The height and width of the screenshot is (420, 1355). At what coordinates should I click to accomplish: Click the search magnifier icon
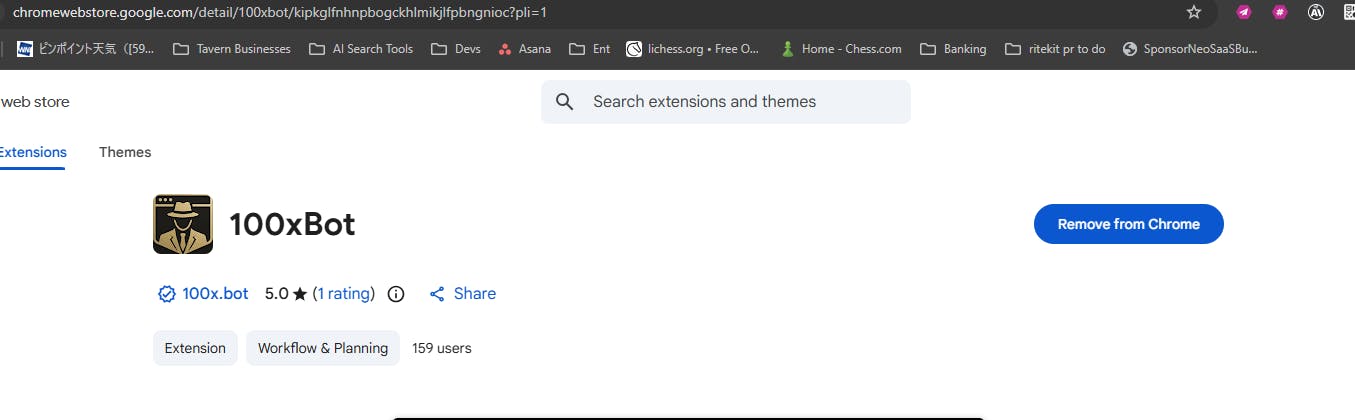pos(565,102)
